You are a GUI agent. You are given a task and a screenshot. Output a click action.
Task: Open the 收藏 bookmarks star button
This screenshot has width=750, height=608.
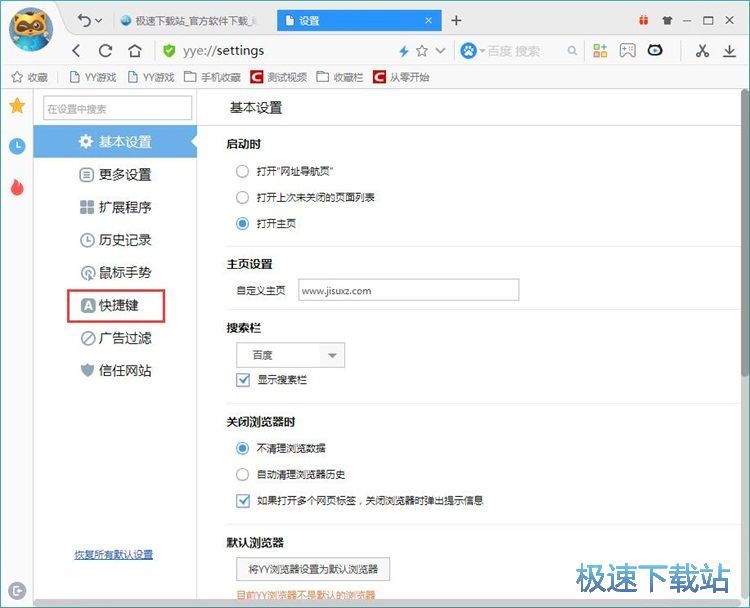30,77
